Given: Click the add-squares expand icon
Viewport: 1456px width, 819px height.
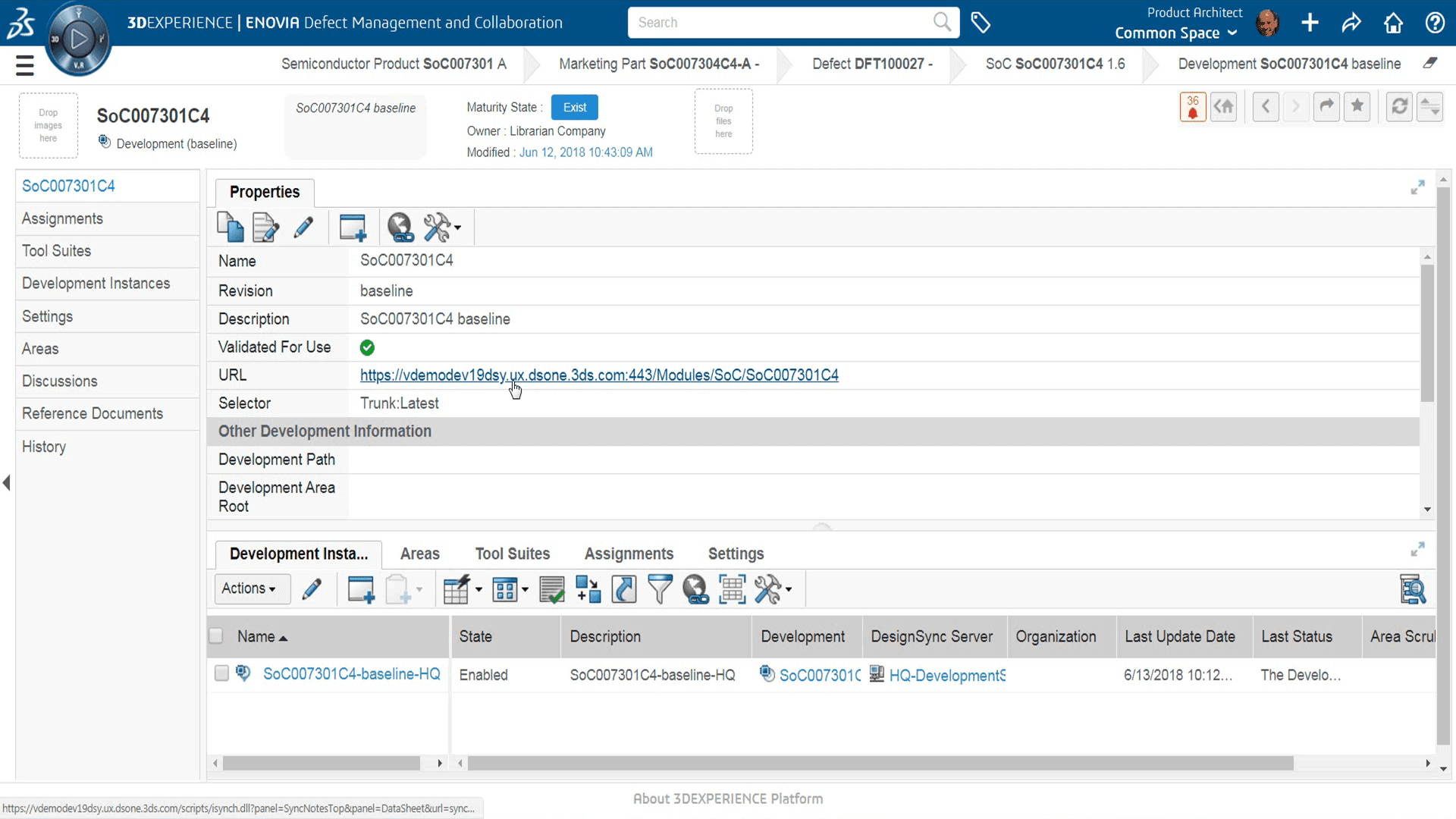Looking at the screenshot, I should [588, 589].
